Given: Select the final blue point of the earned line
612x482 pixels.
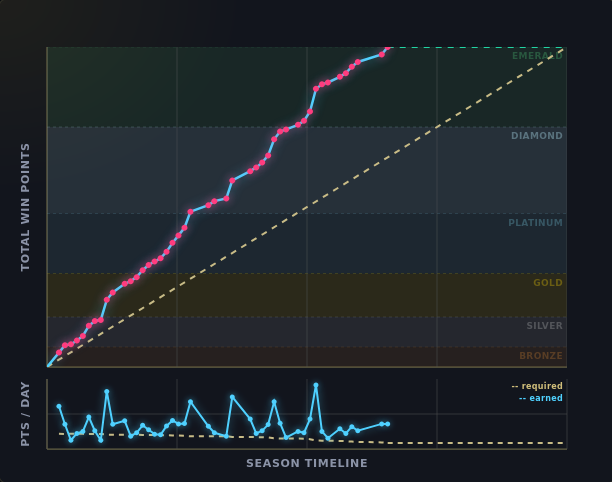Looking at the screenshot, I should click(x=388, y=424).
